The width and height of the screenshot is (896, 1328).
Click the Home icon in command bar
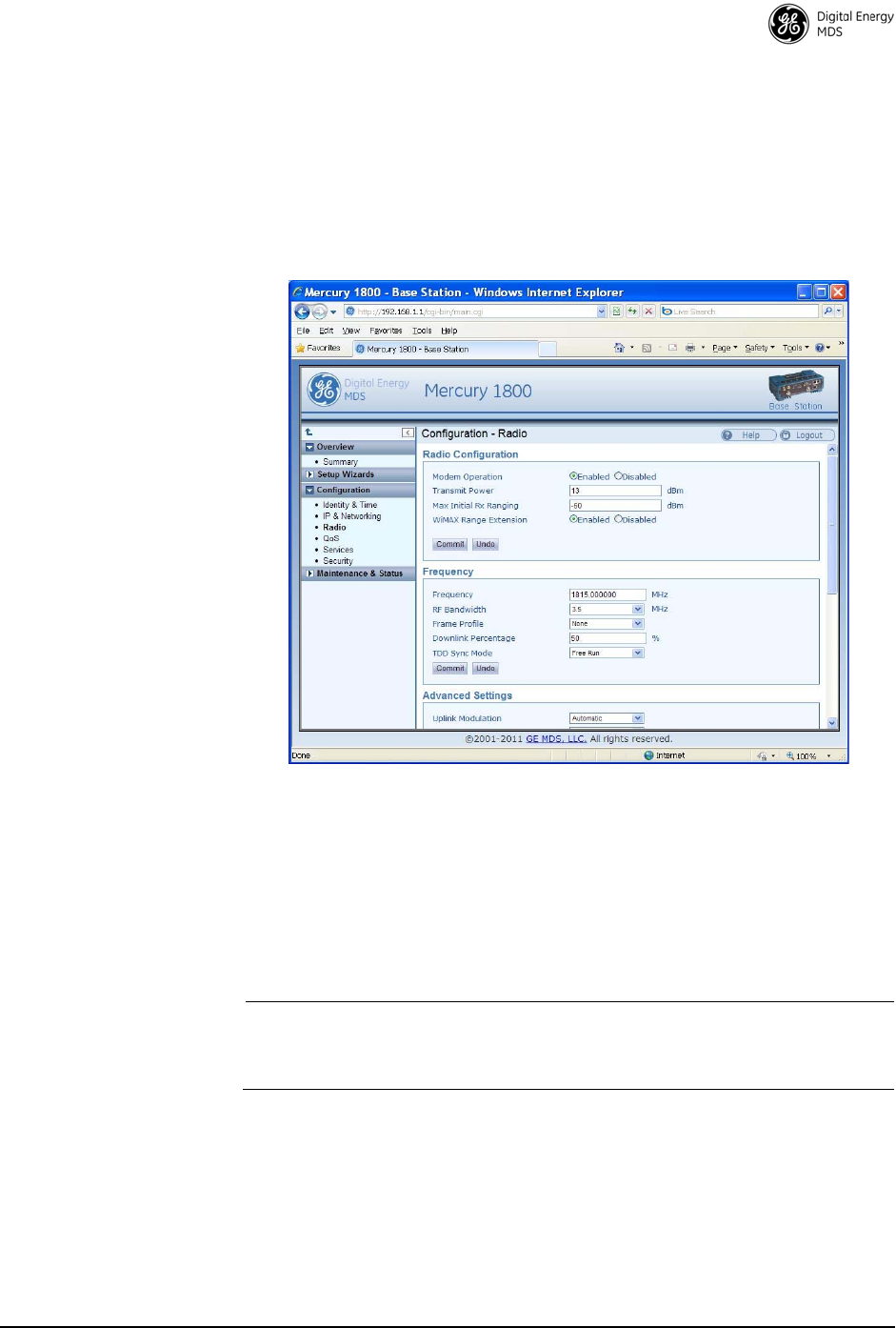point(619,348)
